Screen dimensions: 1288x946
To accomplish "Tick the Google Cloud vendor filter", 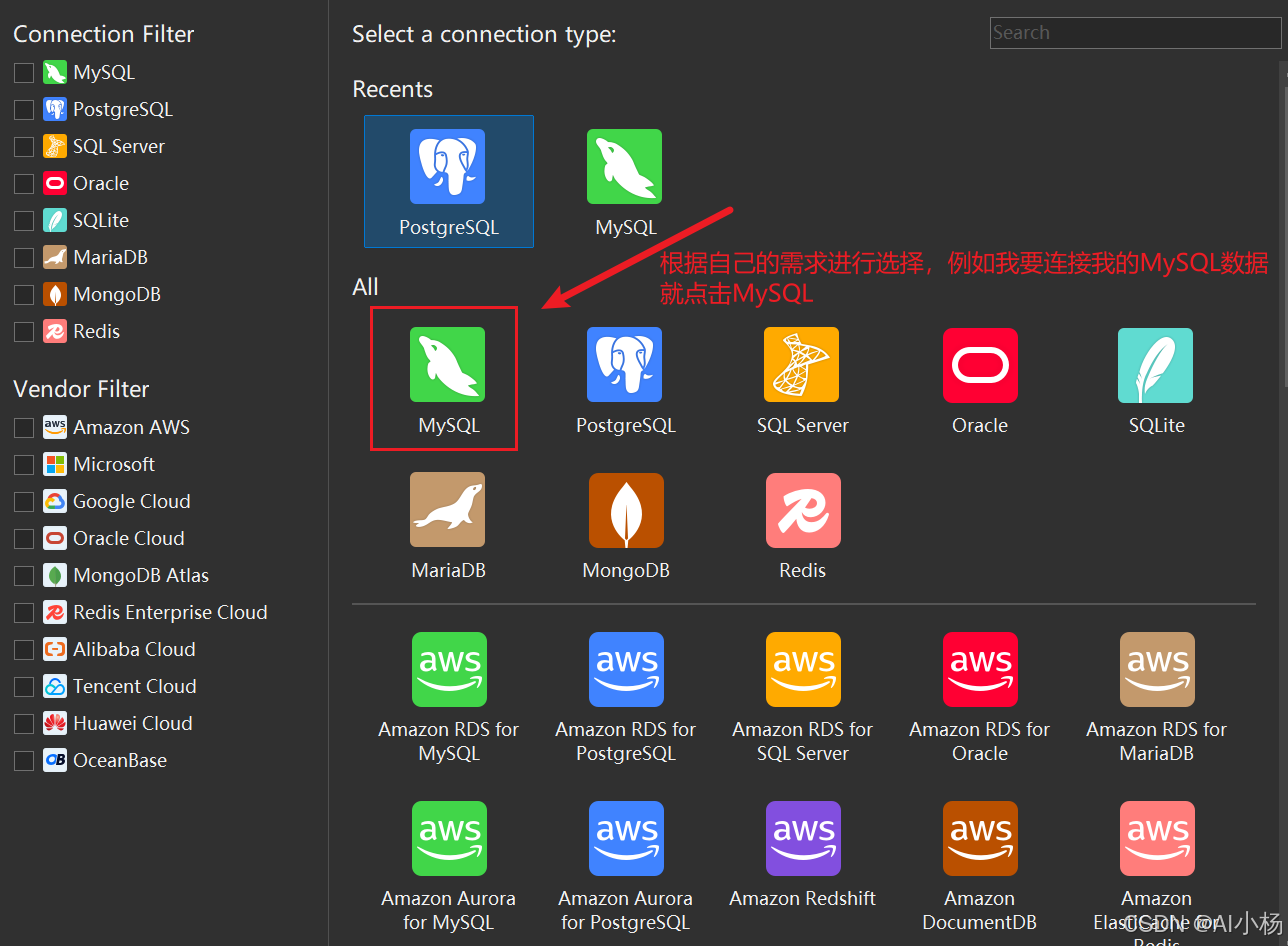I will click(24, 502).
